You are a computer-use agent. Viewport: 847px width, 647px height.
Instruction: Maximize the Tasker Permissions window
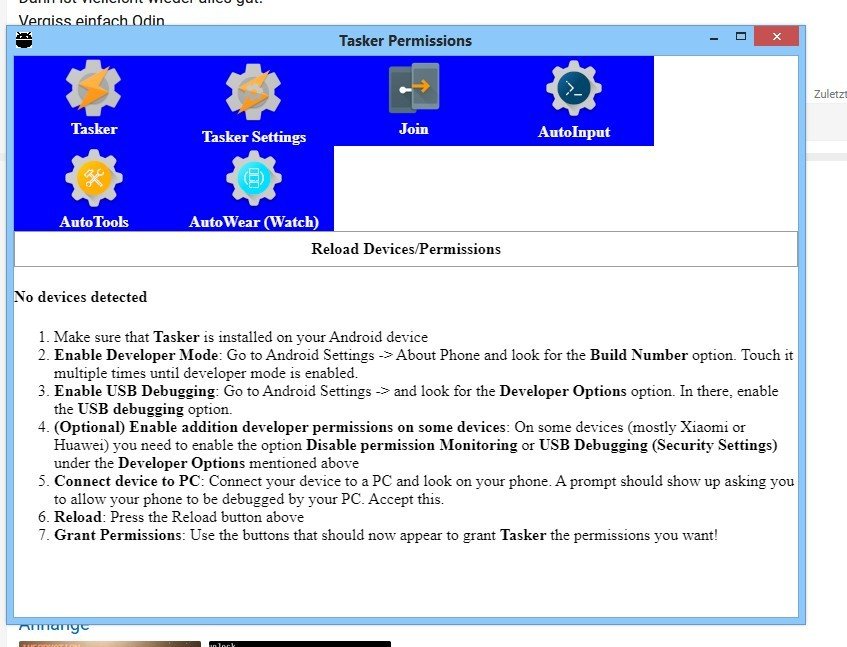[x=742, y=38]
